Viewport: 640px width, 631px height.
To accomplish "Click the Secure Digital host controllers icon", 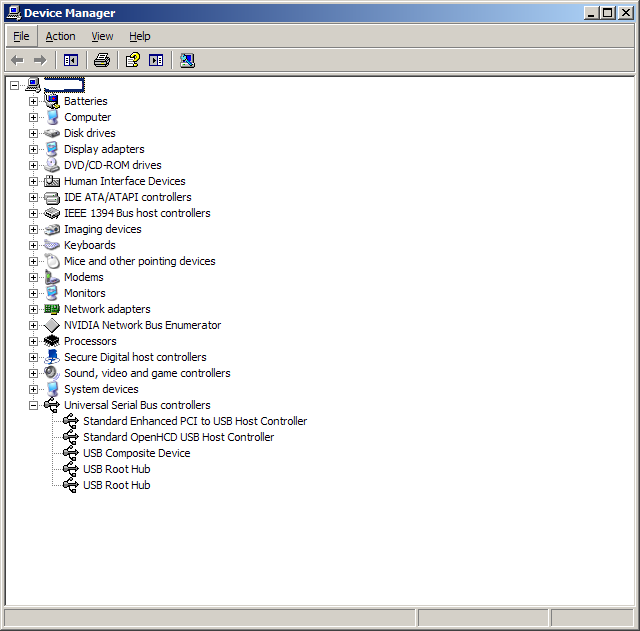I will (x=52, y=357).
